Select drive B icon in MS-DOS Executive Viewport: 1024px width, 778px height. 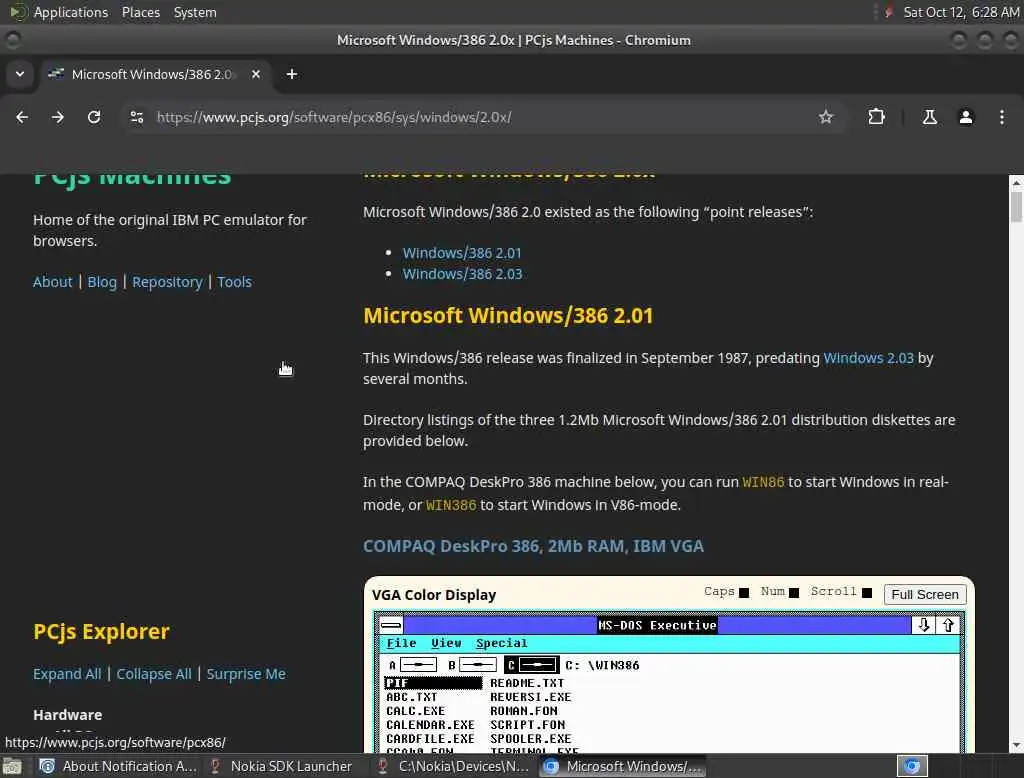472,665
